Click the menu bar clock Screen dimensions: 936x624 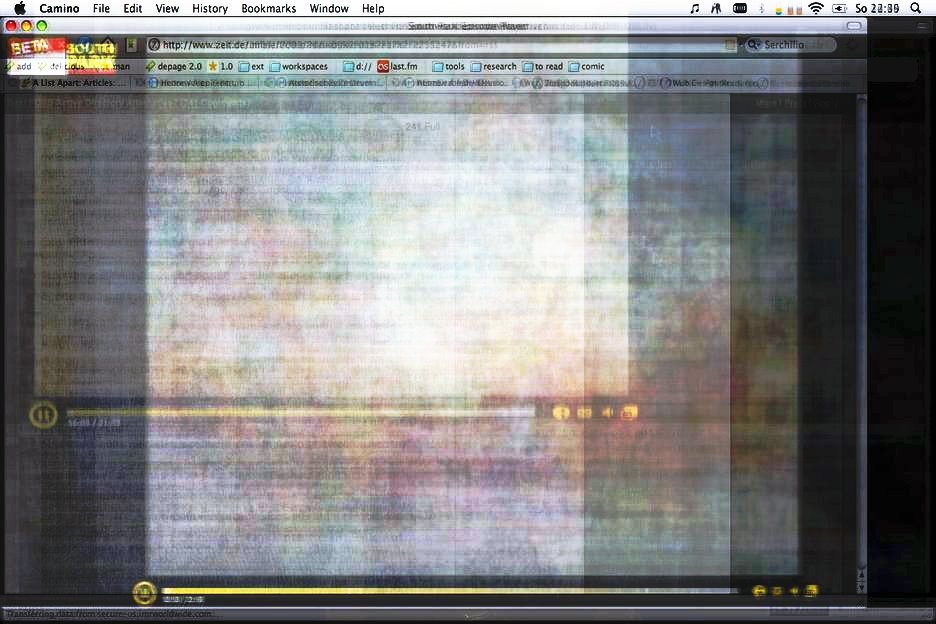point(877,8)
